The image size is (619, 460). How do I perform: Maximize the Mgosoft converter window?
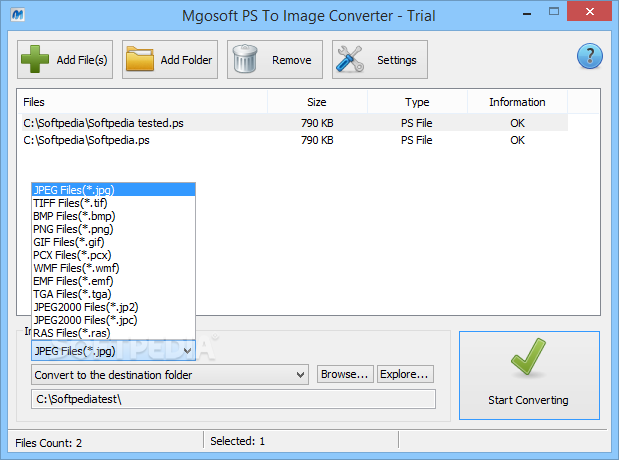click(554, 11)
